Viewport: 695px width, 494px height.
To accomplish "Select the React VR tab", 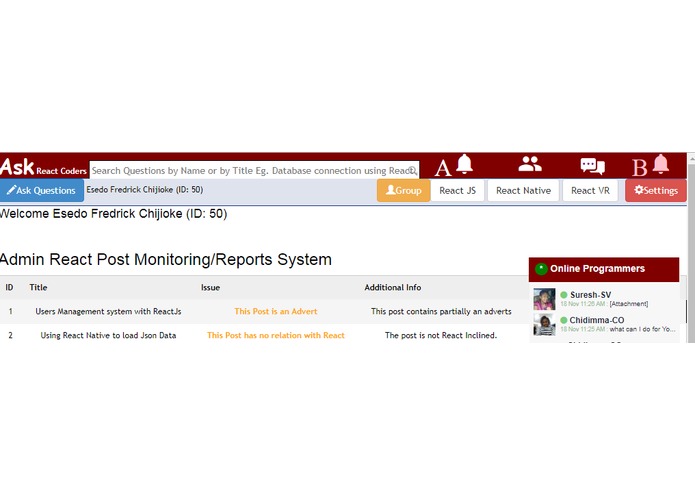I will coord(590,191).
